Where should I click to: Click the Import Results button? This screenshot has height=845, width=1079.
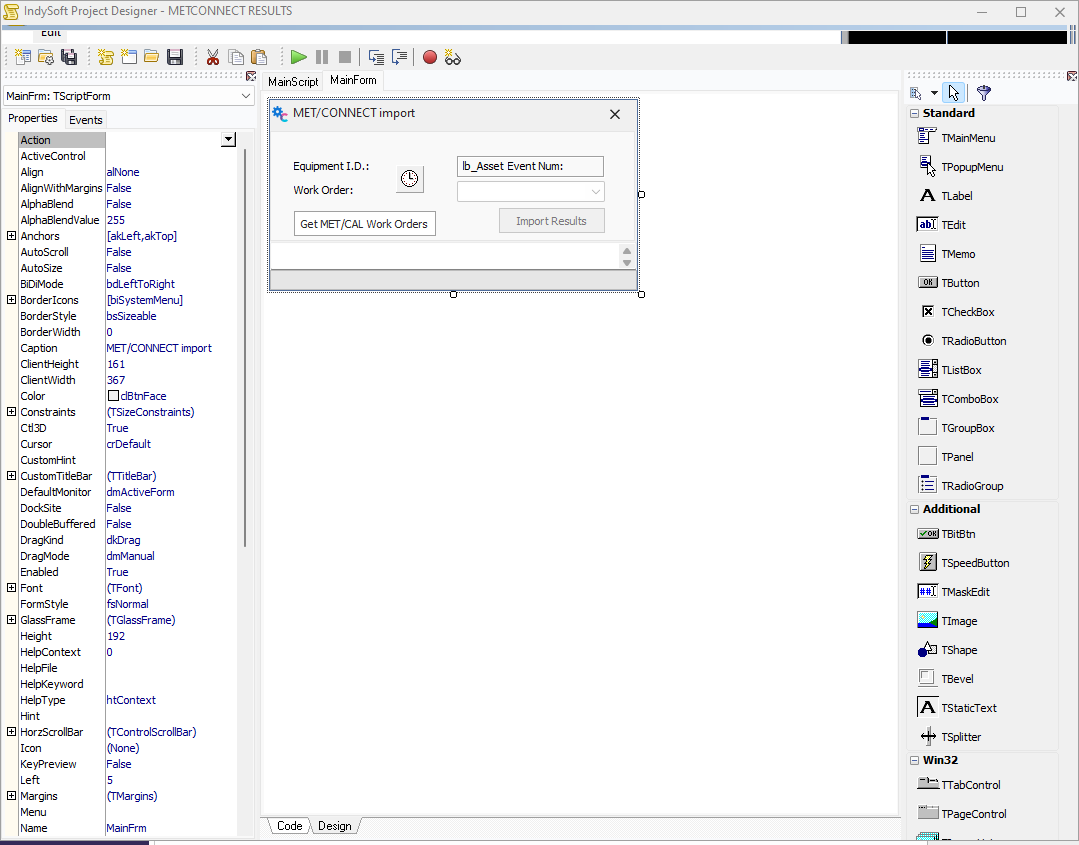pyautogui.click(x=551, y=221)
